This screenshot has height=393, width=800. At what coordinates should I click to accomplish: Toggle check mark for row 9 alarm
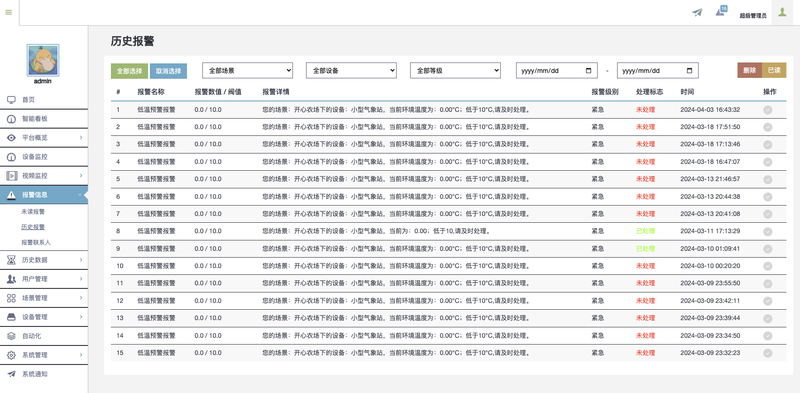point(767,249)
